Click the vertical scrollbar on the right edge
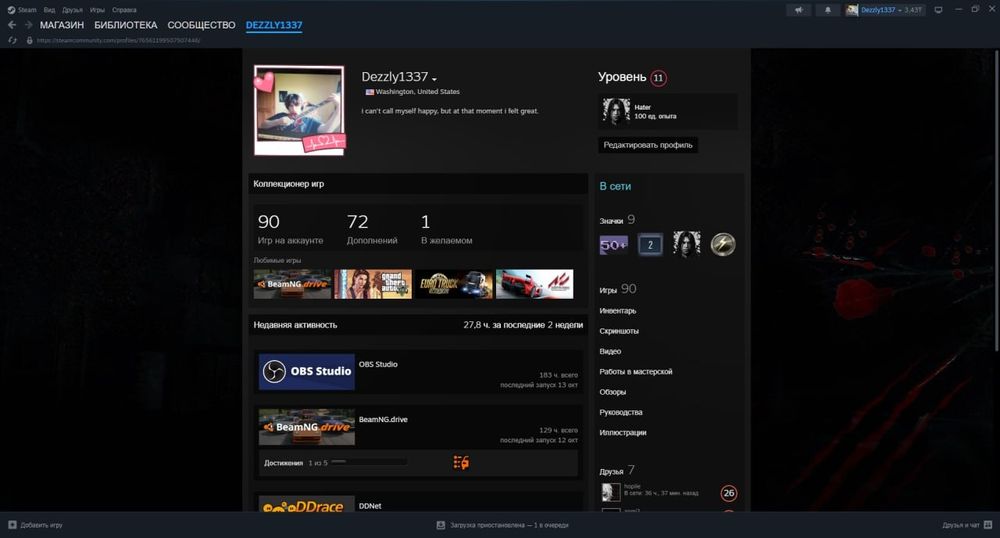 pyautogui.click(x=997, y=201)
